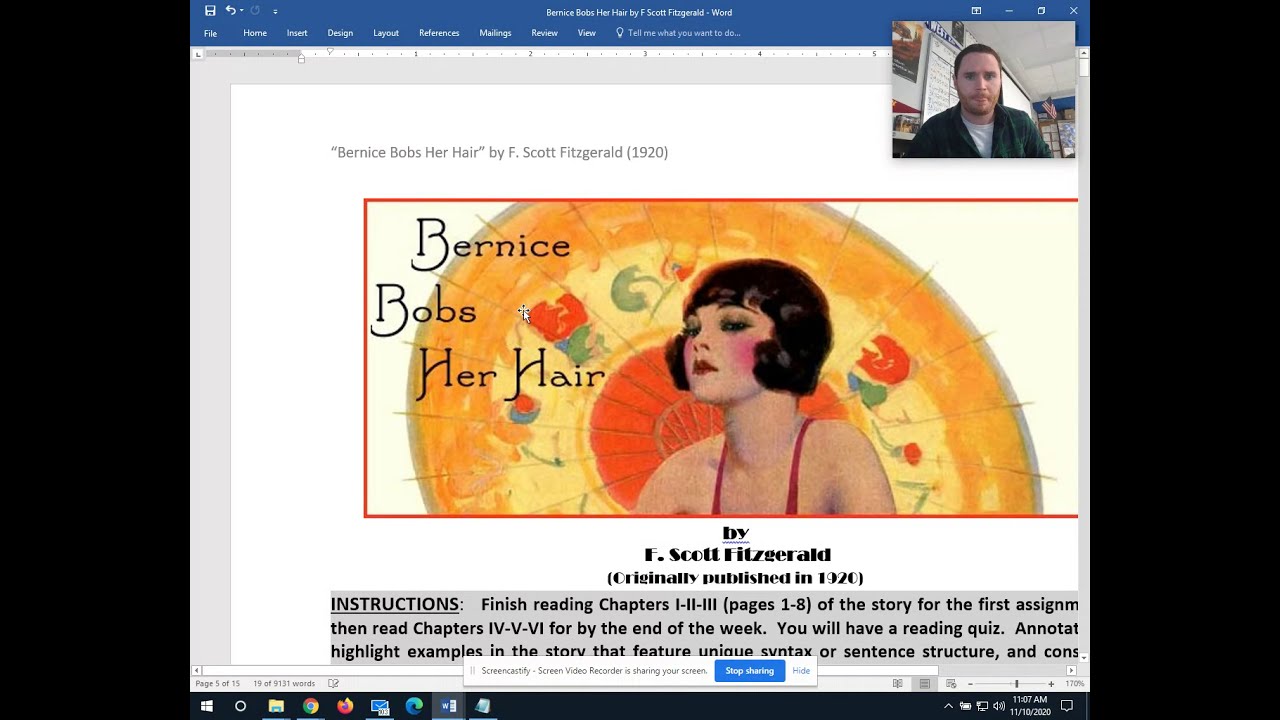Switch to the Home tab
The height and width of the screenshot is (720, 1280).
[x=255, y=33]
